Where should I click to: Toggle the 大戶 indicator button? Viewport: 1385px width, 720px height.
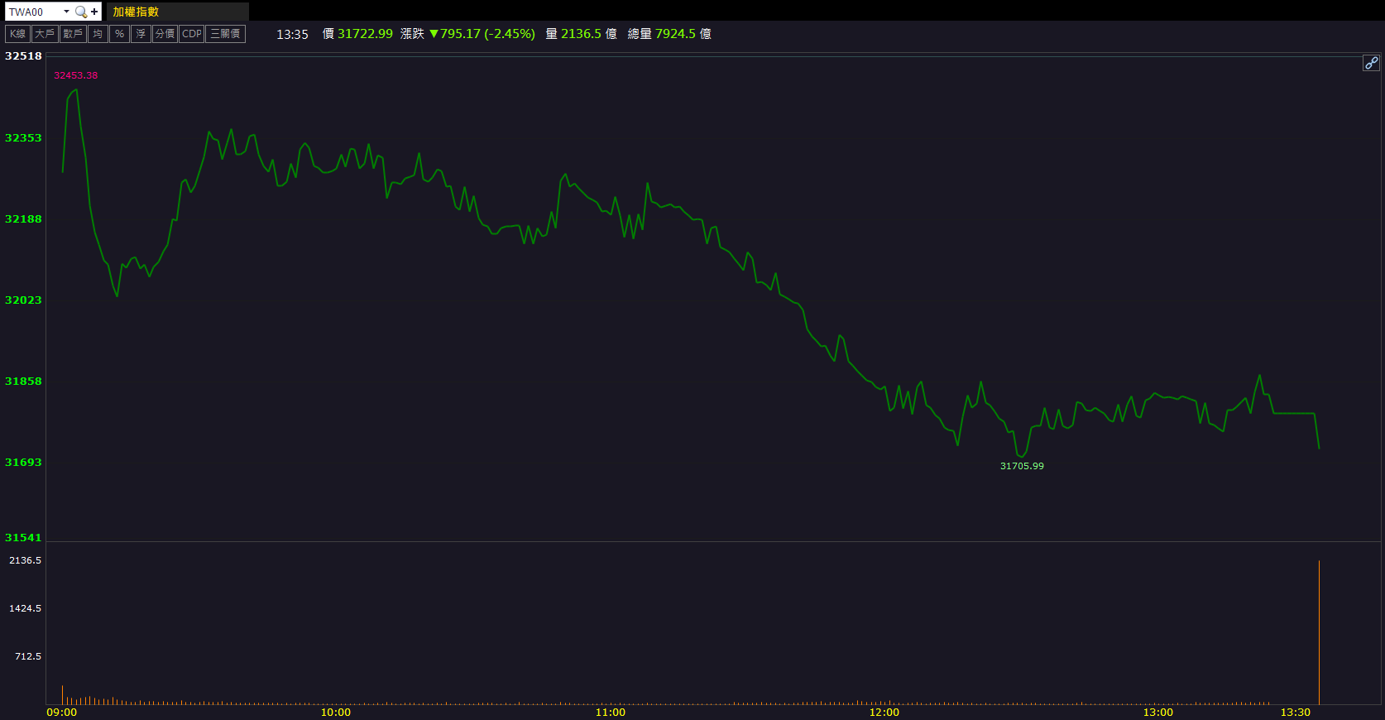(x=44, y=34)
